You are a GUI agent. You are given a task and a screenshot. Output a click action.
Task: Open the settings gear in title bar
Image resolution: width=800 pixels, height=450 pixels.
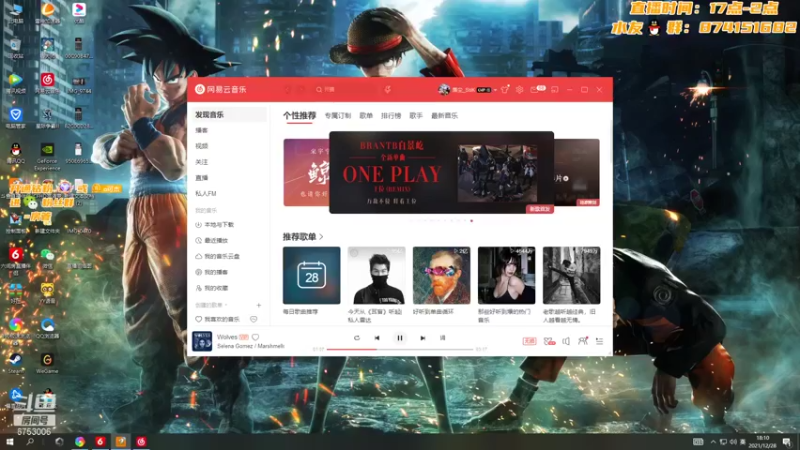pyautogui.click(x=519, y=90)
